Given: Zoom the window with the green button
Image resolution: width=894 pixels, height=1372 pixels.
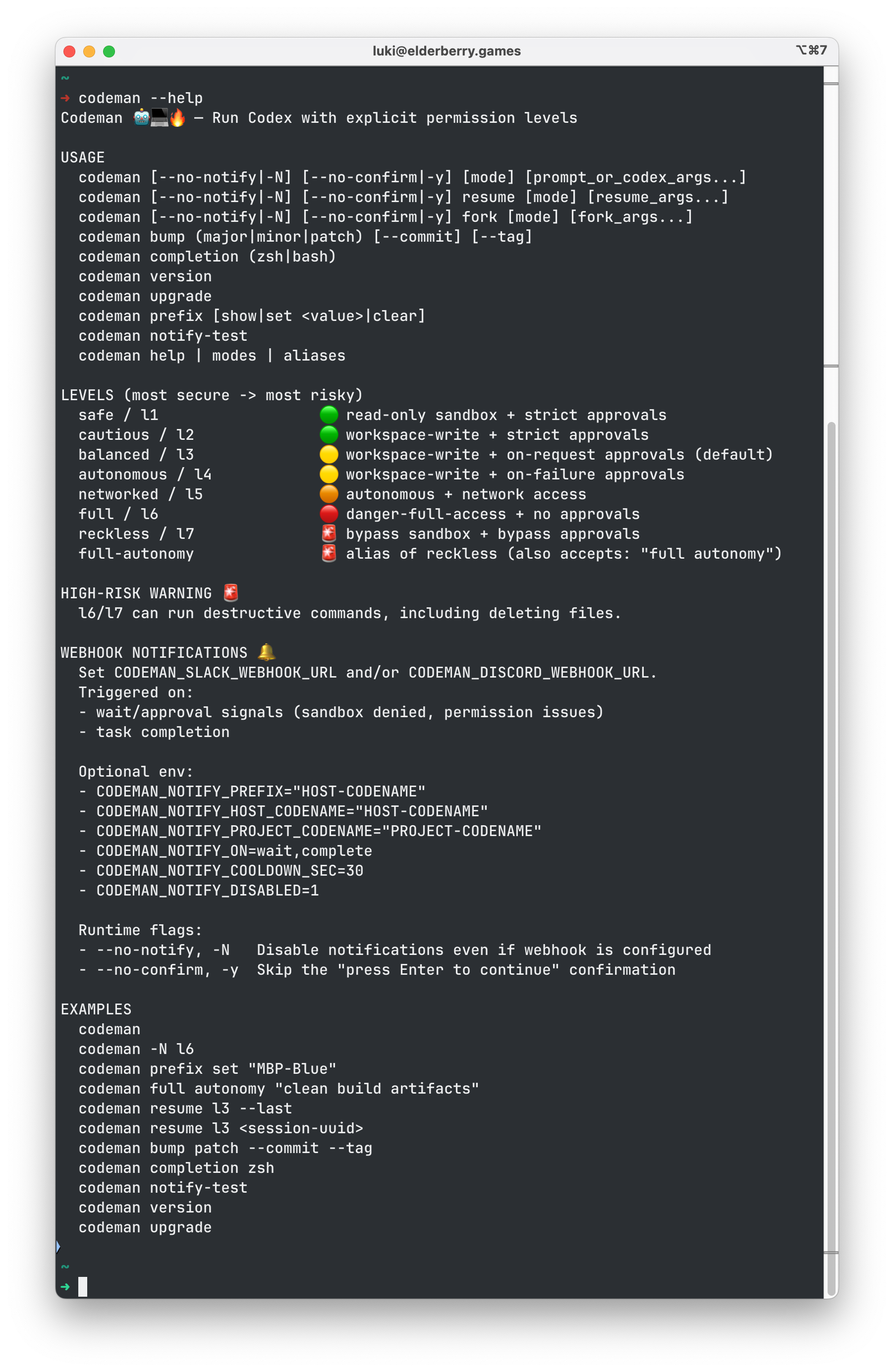Looking at the screenshot, I should (109, 52).
